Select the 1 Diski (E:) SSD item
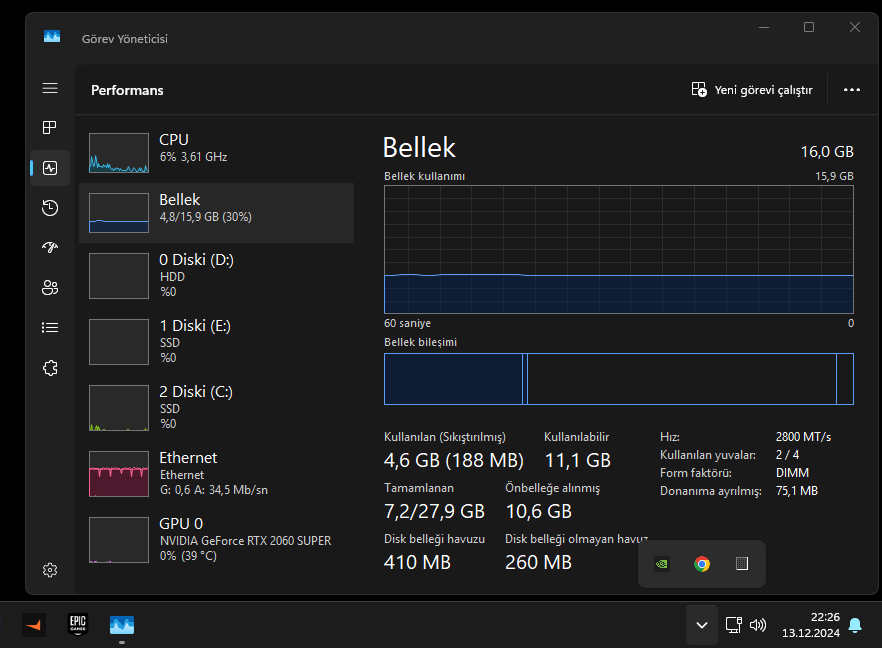This screenshot has width=882, height=648. pyautogui.click(x=216, y=340)
